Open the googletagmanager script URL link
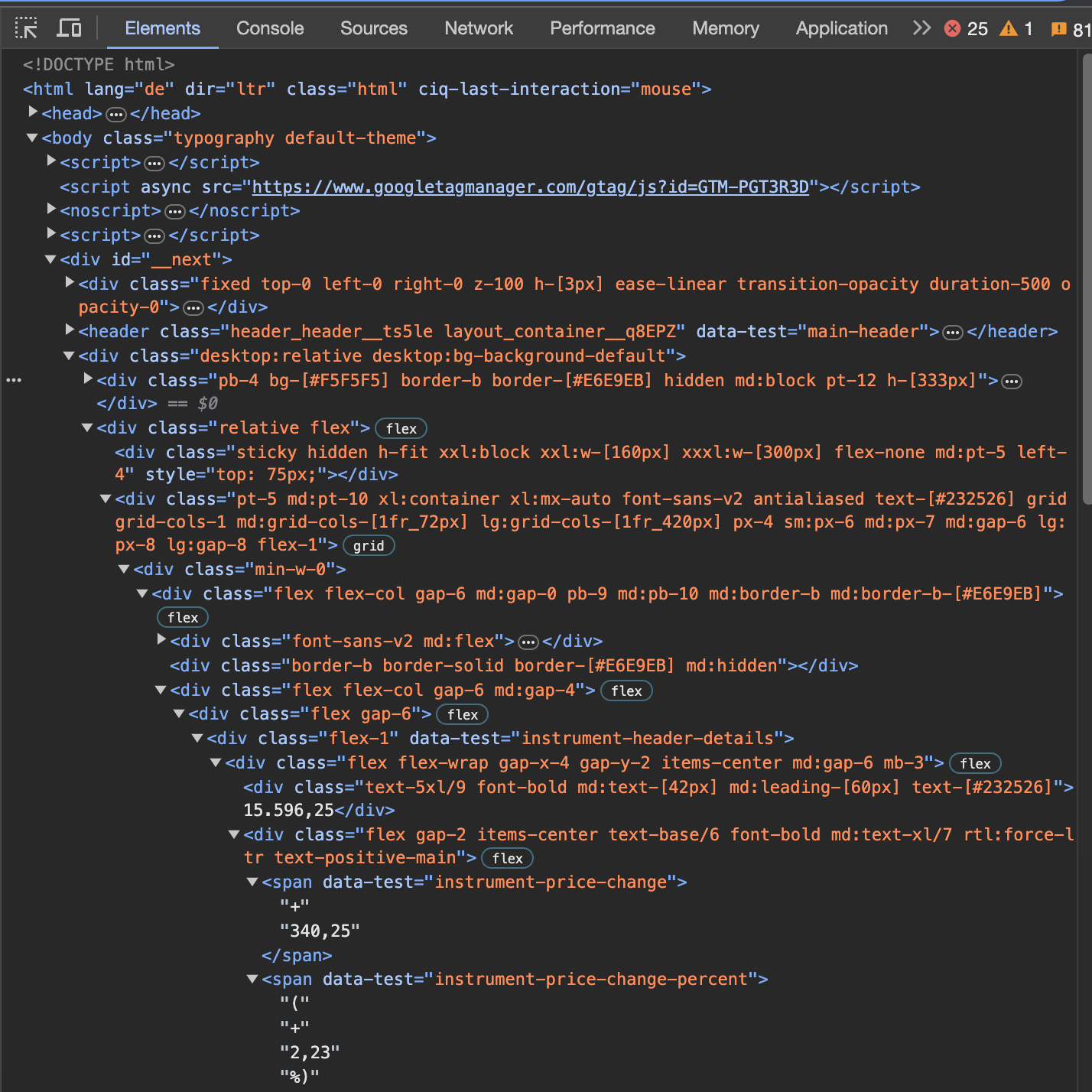The image size is (1092, 1092). pos(530,187)
